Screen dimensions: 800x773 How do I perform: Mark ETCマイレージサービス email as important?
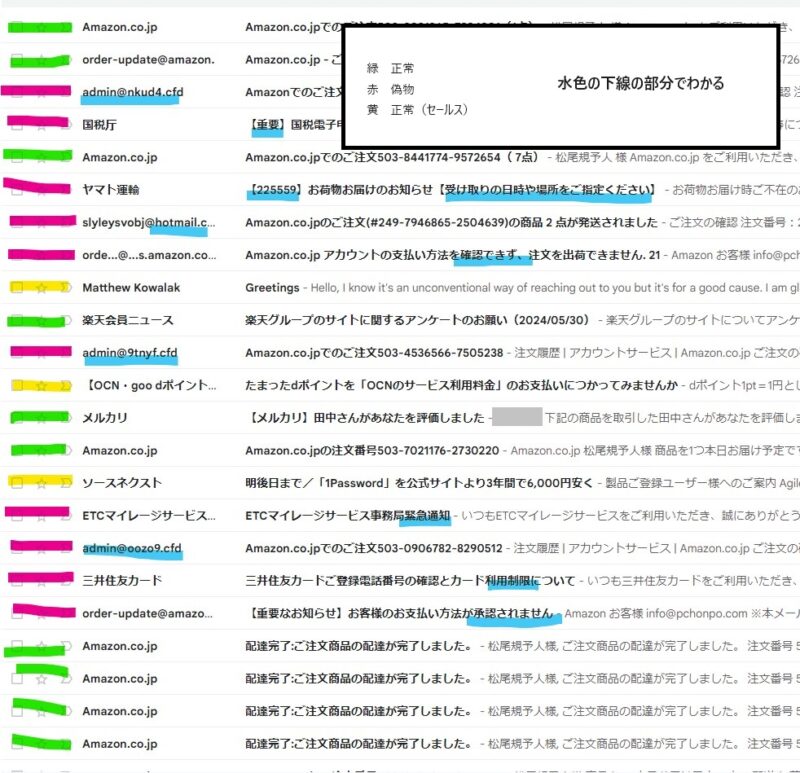pyautogui.click(x=66, y=515)
